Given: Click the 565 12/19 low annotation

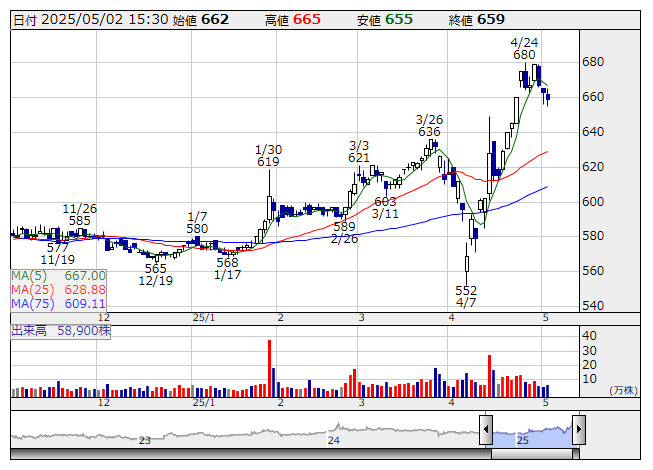Looking at the screenshot, I should click(x=155, y=274).
